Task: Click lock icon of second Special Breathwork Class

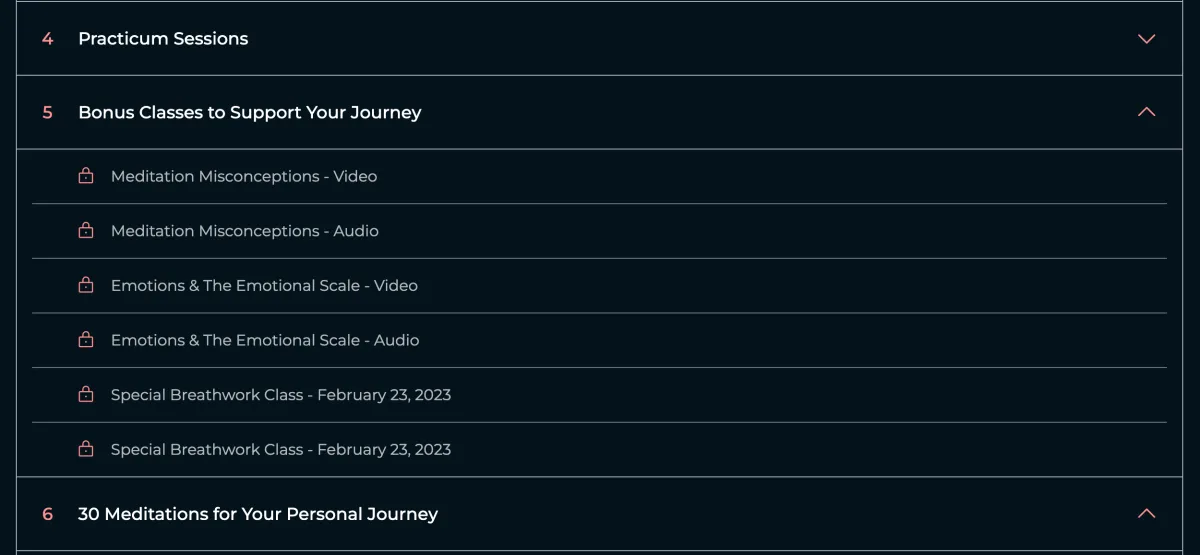Action: pyautogui.click(x=86, y=449)
